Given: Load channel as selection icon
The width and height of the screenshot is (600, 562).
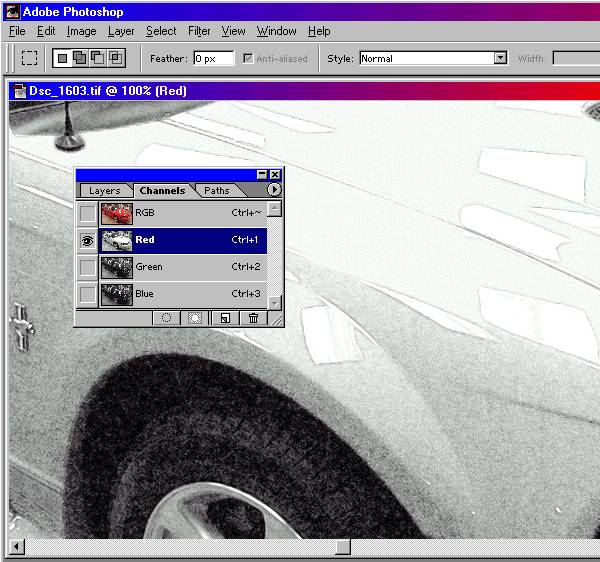Looking at the screenshot, I should (167, 317).
